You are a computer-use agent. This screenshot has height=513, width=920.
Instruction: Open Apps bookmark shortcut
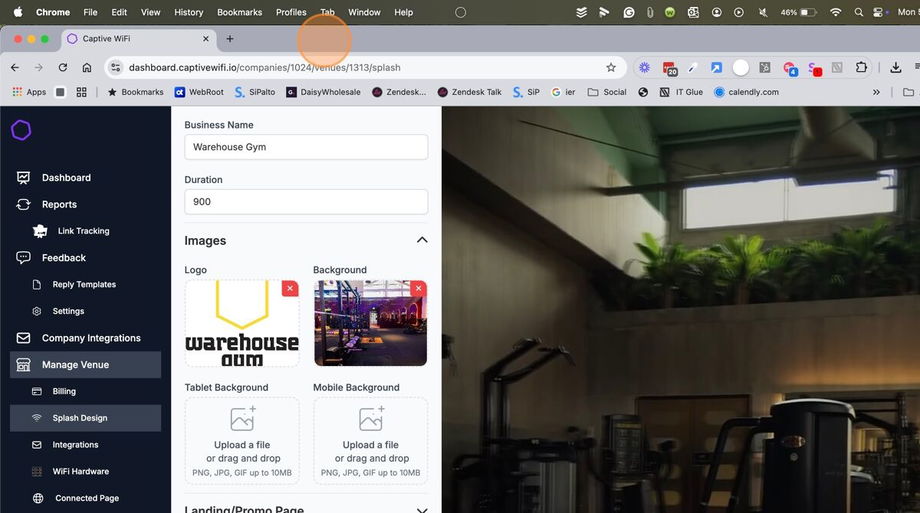tap(29, 92)
